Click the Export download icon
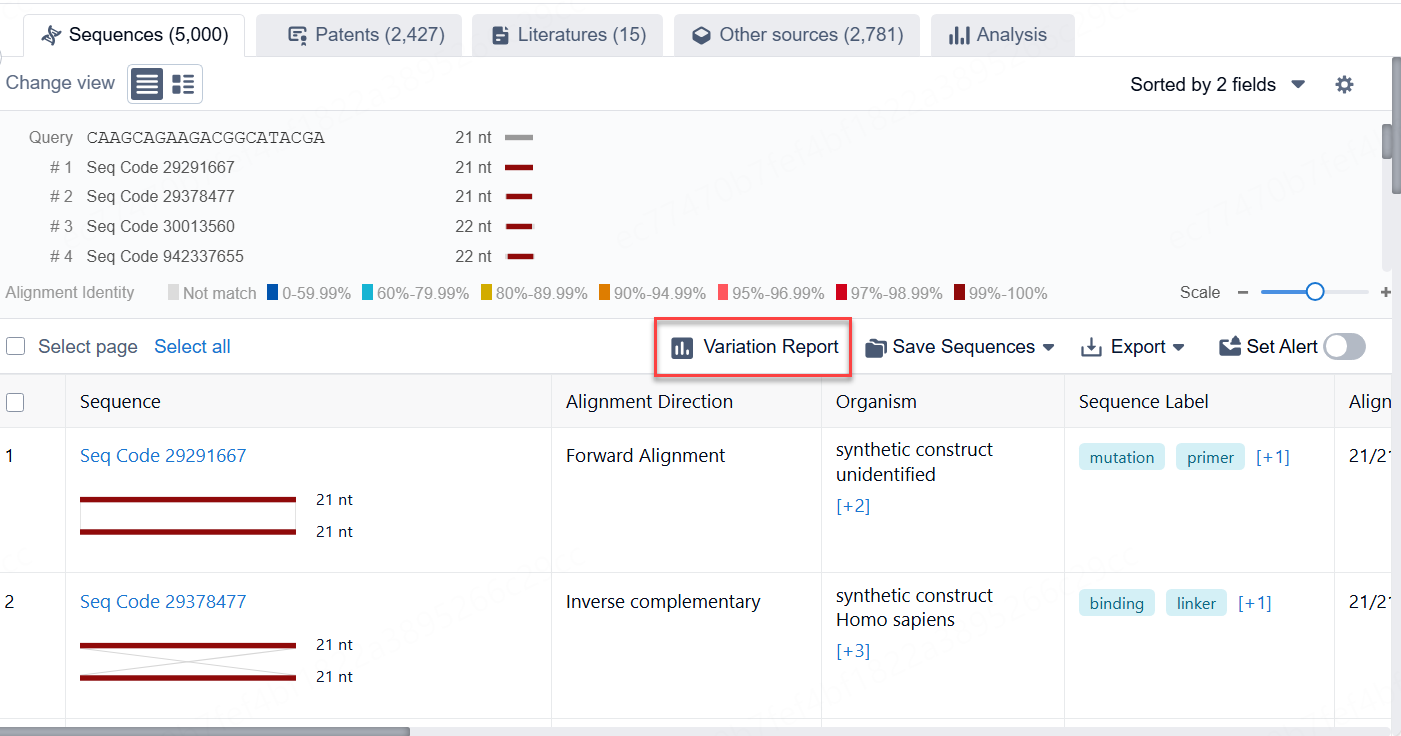 coord(1091,347)
